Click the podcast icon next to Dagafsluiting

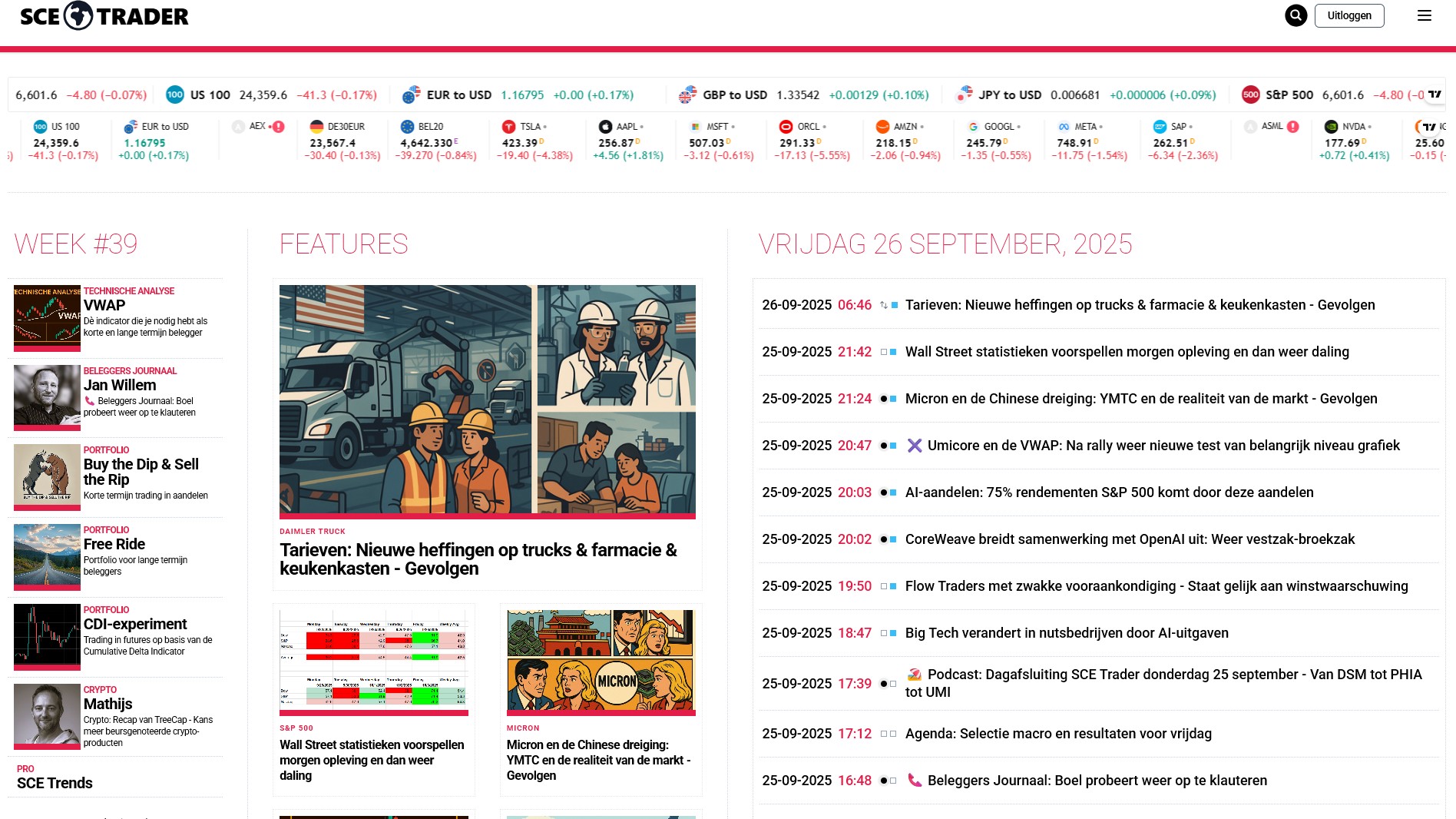914,675
